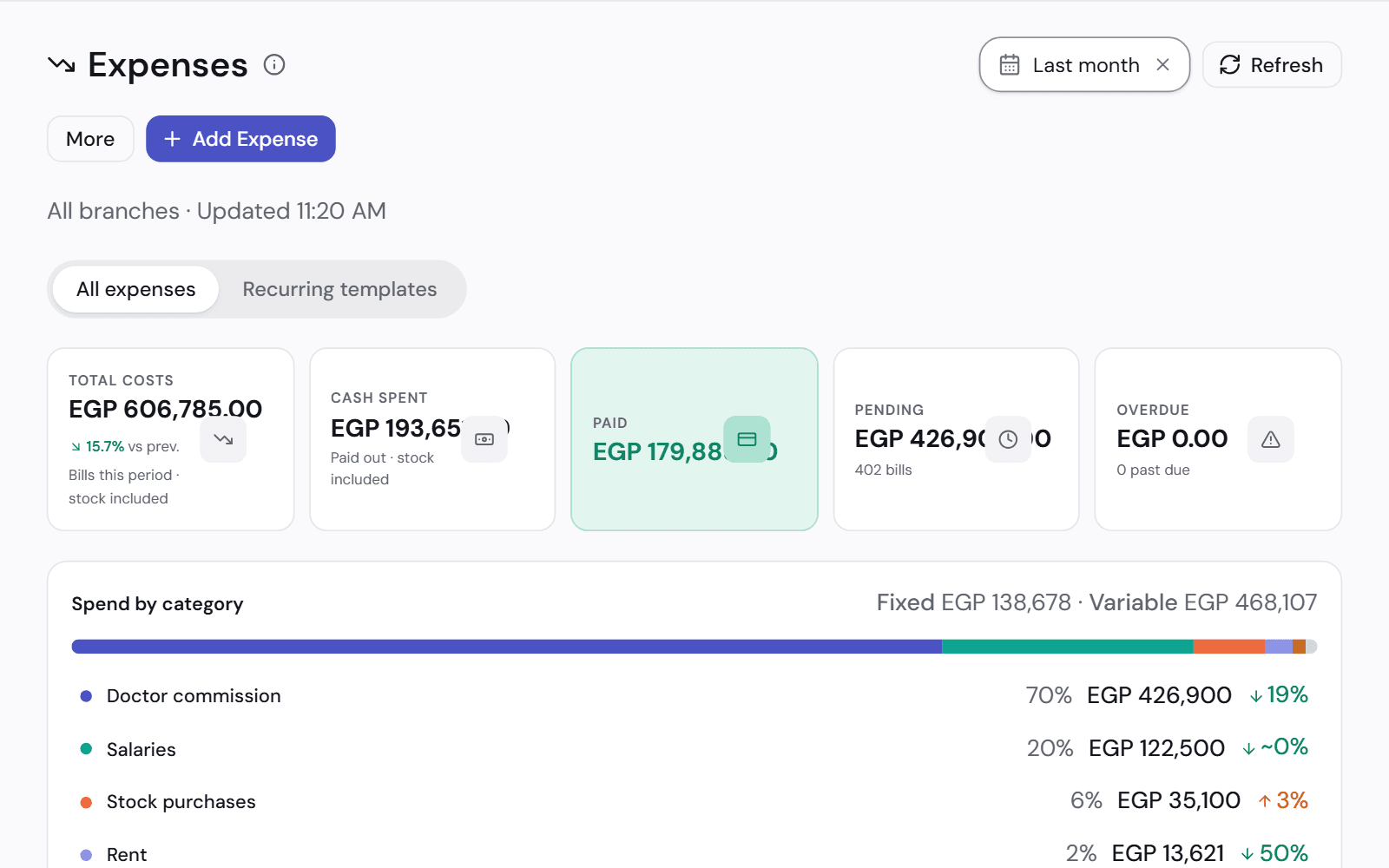Click the calendar icon in date filter
This screenshot has width=1389, height=868.
tap(1010, 65)
